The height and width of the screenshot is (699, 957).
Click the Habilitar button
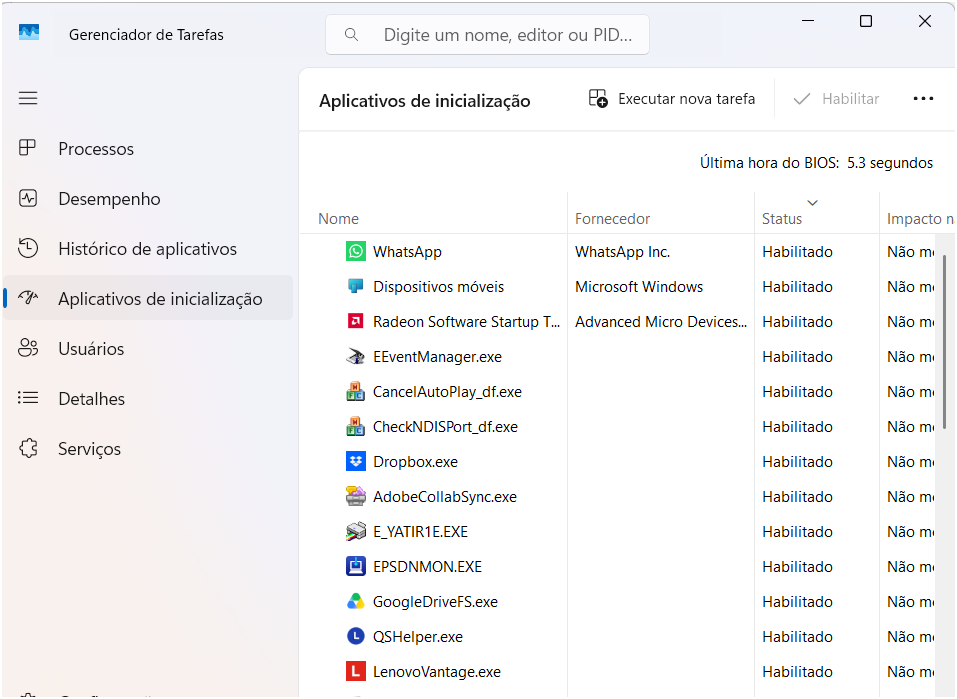pyautogui.click(x=836, y=98)
